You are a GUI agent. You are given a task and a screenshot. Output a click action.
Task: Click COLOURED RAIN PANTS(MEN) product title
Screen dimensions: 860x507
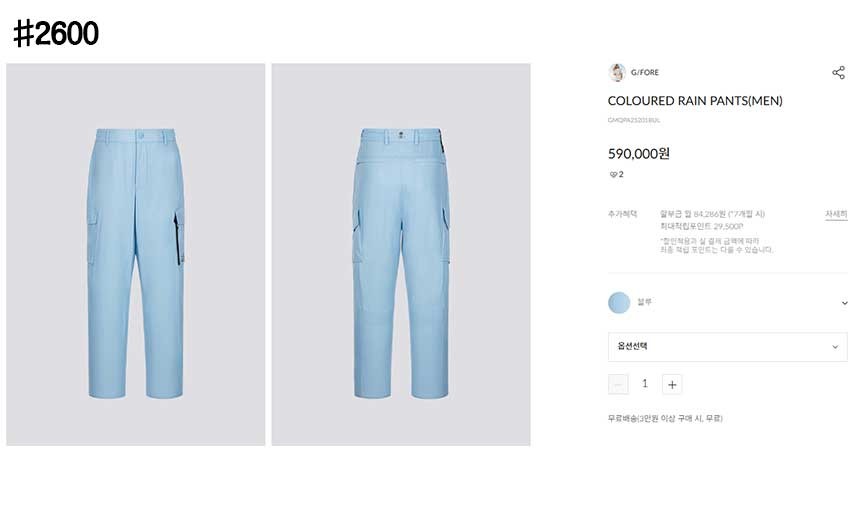[x=695, y=101]
